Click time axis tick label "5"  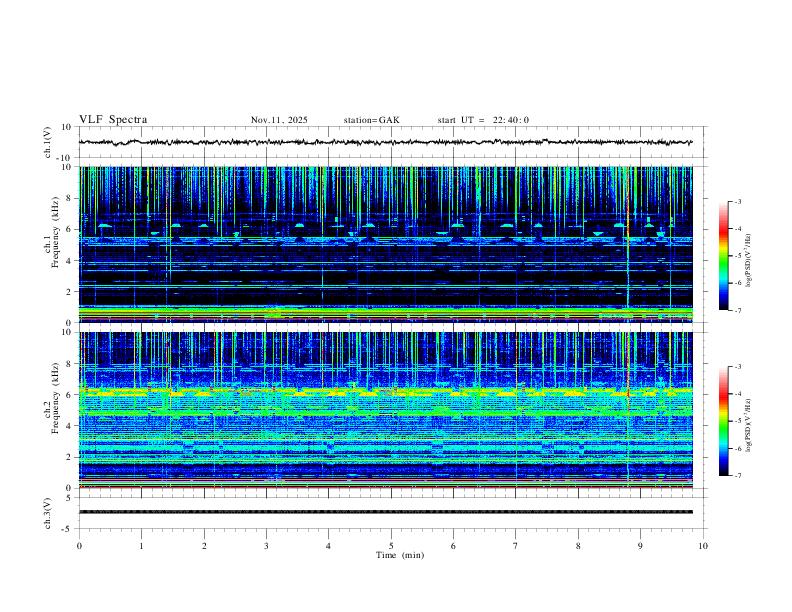click(x=391, y=546)
